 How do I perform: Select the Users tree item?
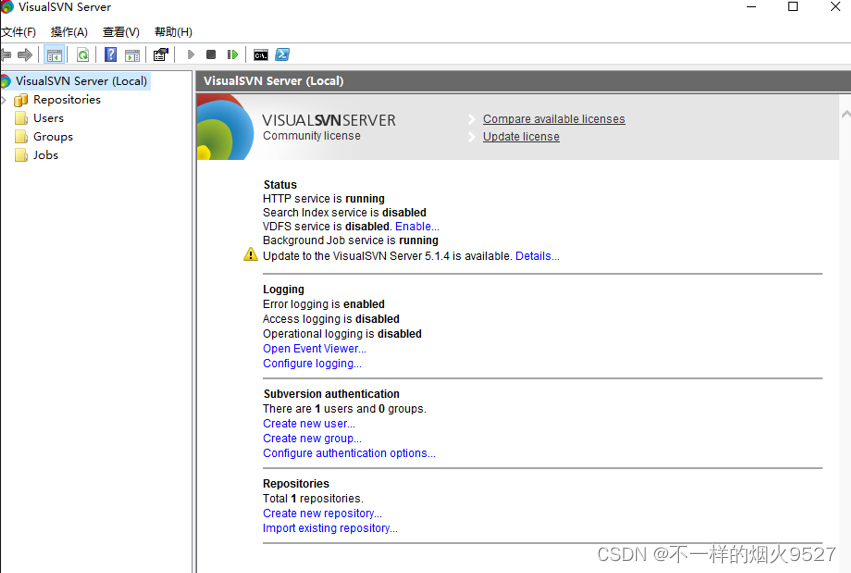point(48,118)
